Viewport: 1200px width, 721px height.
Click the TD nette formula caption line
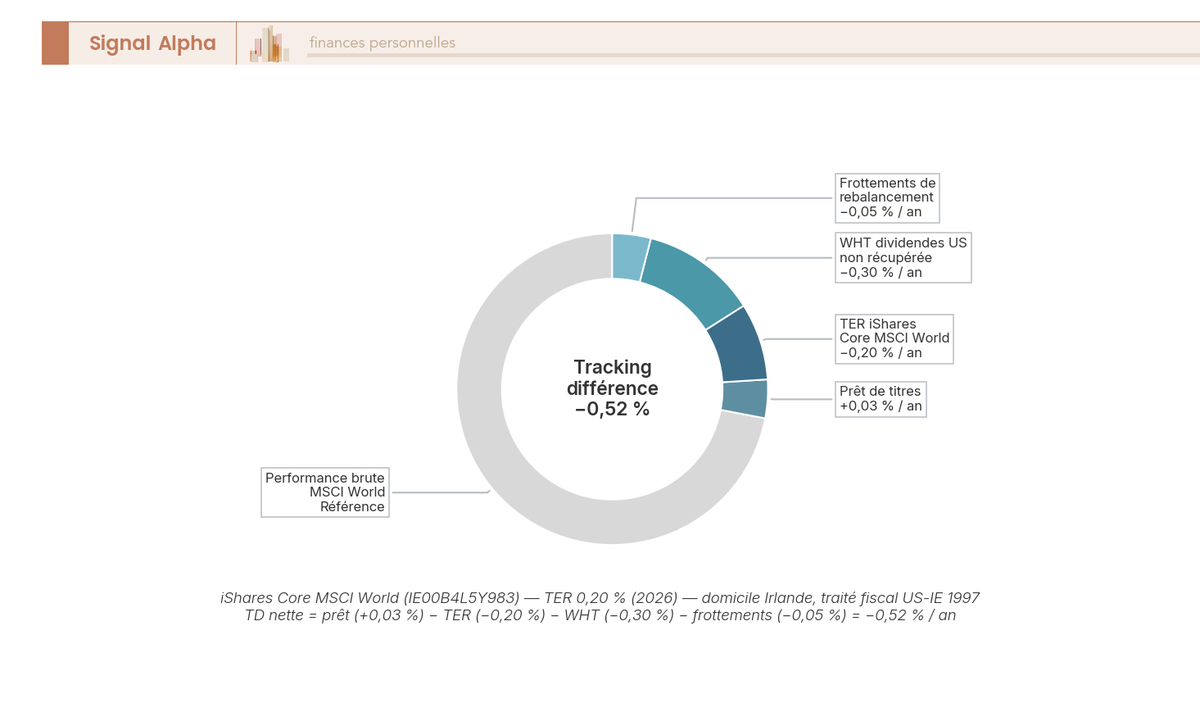(600, 616)
